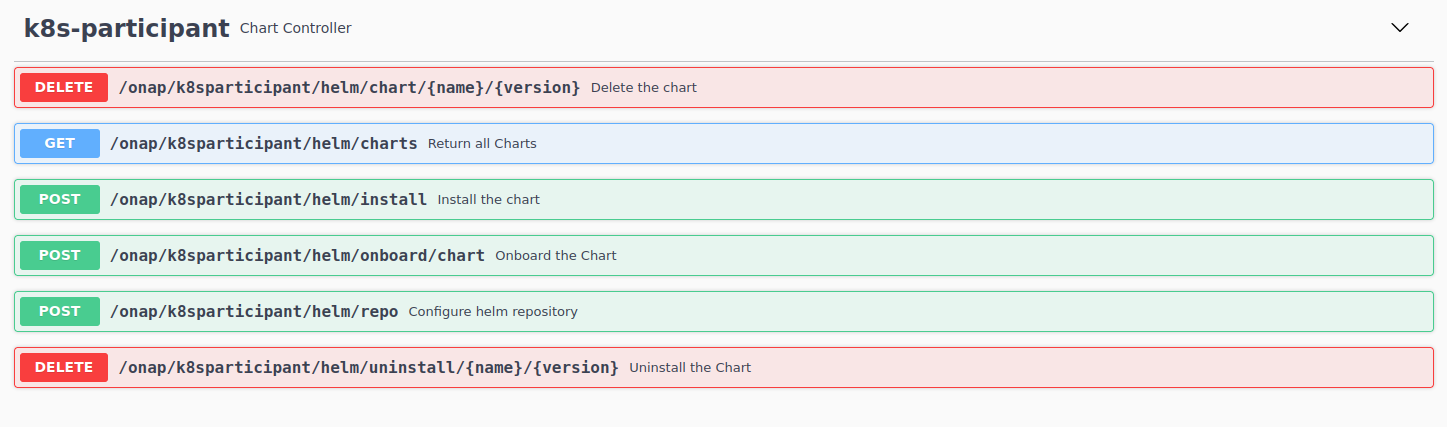Click the k8s-participant tag heading
This screenshot has width=1447, height=427.
127,28
